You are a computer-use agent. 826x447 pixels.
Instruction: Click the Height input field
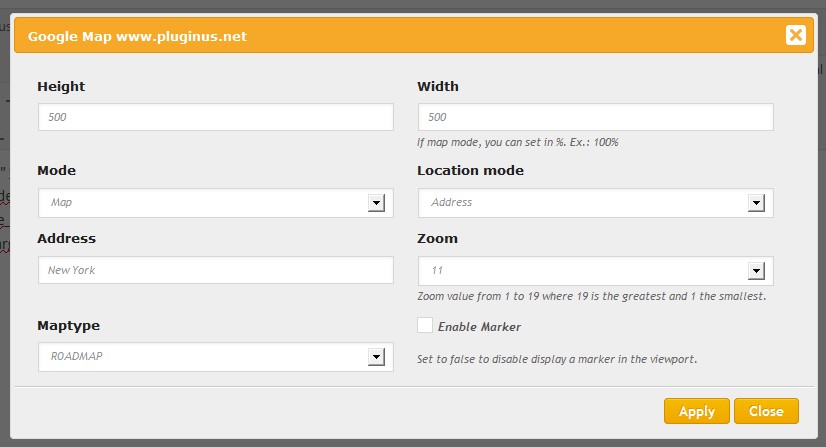pos(215,117)
